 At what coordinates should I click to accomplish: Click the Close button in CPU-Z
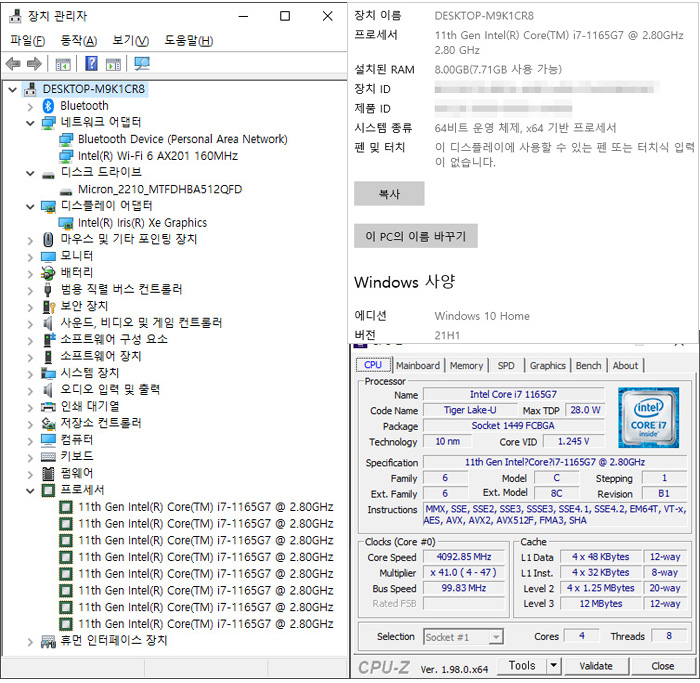coord(662,666)
